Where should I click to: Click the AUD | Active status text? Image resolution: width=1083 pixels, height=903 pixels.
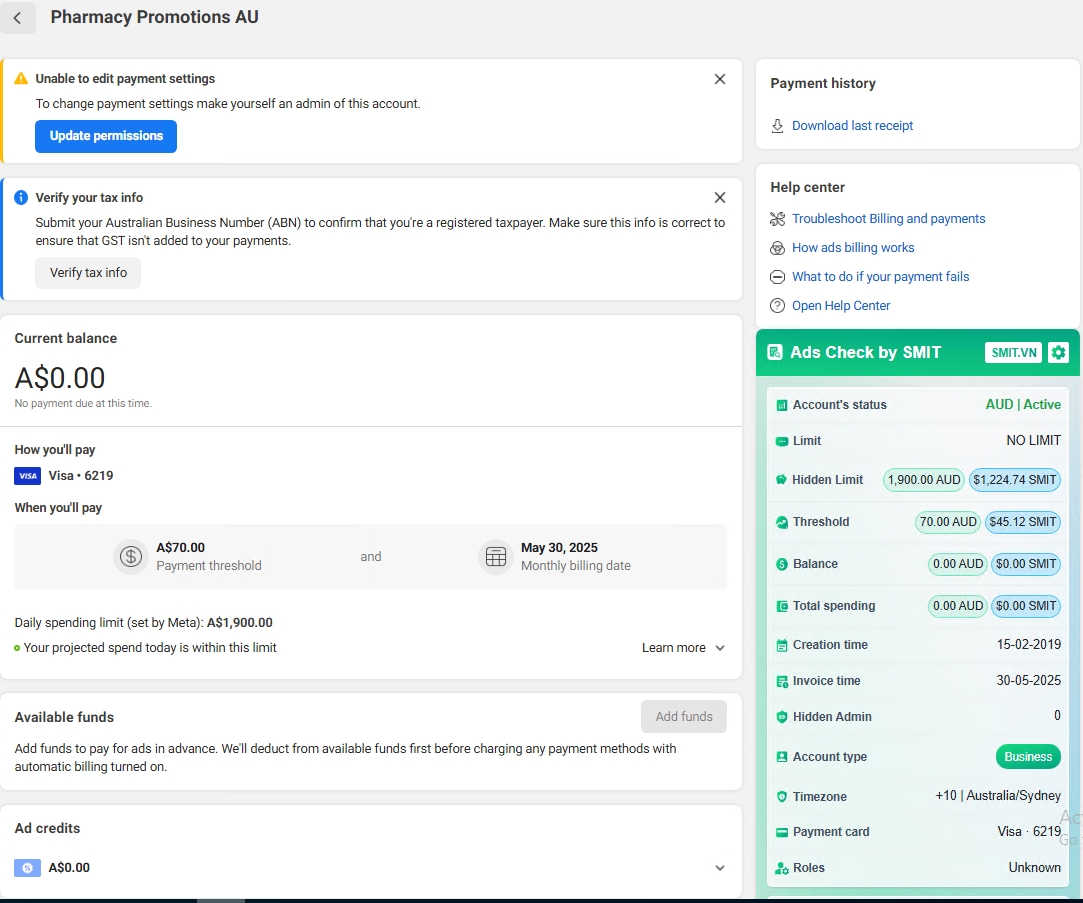pos(1023,405)
